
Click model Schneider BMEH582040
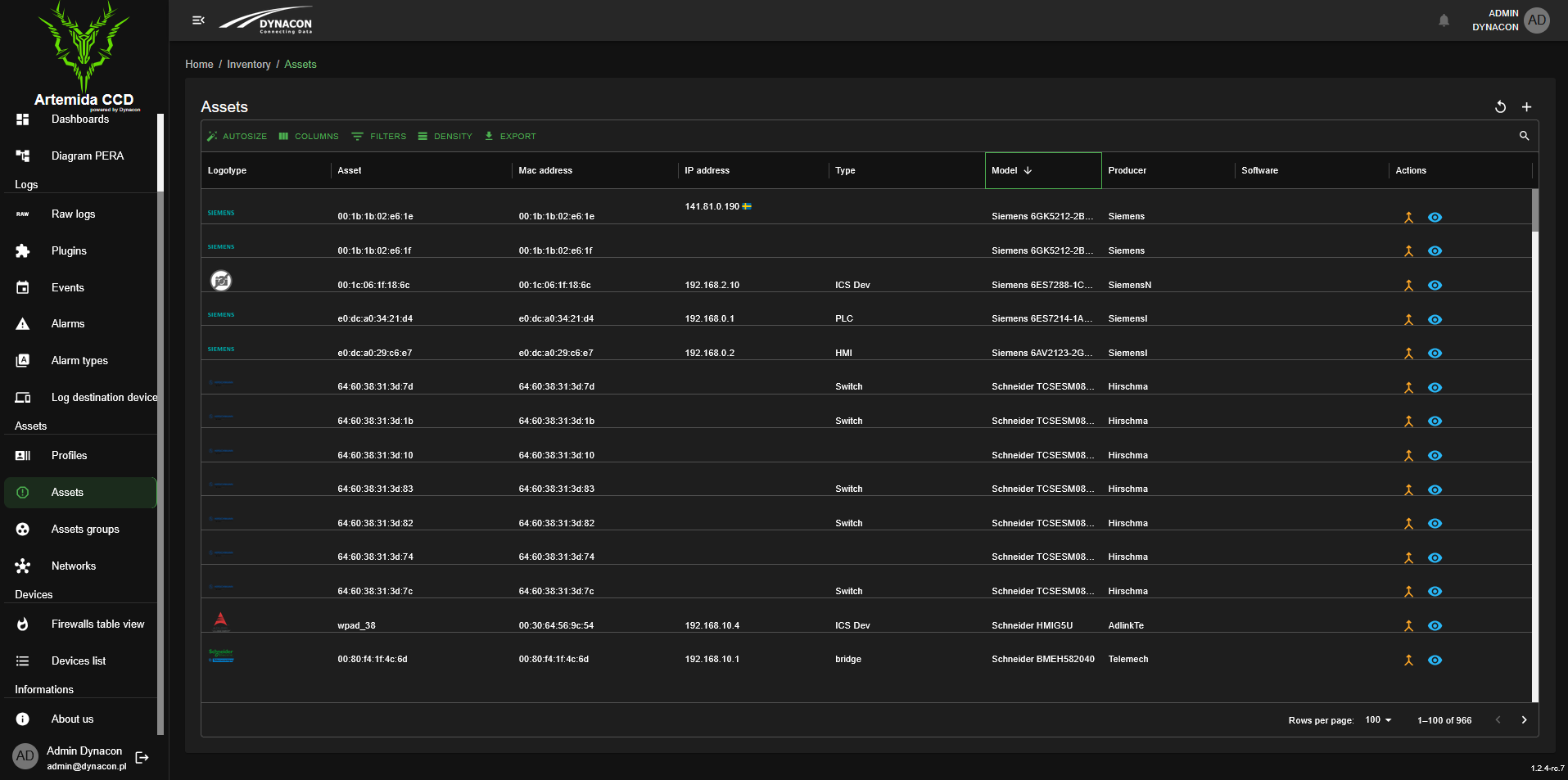pos(1043,659)
